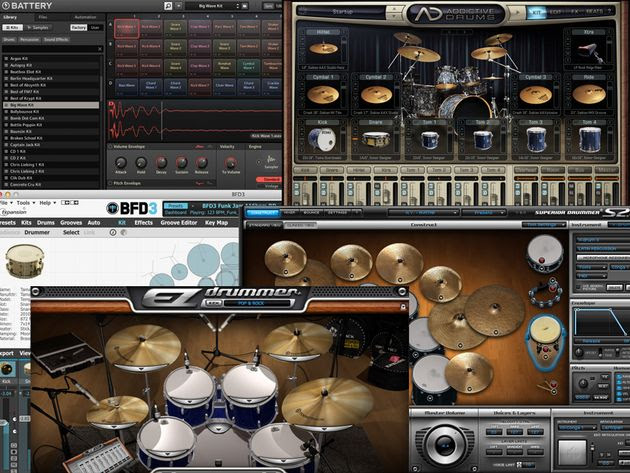Switch Battery library to User content
This screenshot has width=630, height=473.
pyautogui.click(x=95, y=27)
